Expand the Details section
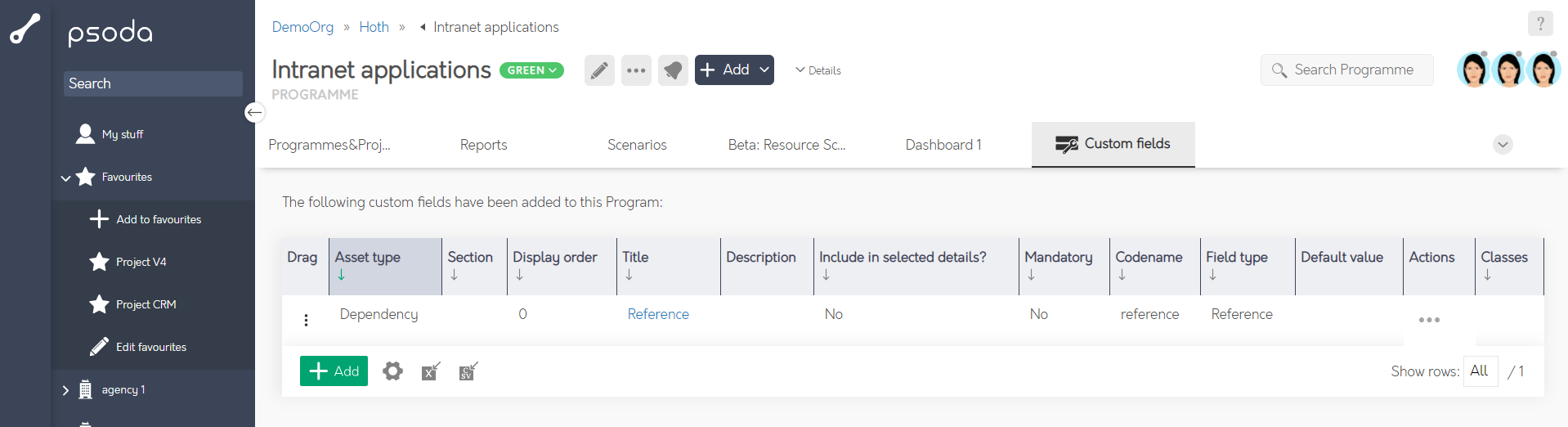 818,70
